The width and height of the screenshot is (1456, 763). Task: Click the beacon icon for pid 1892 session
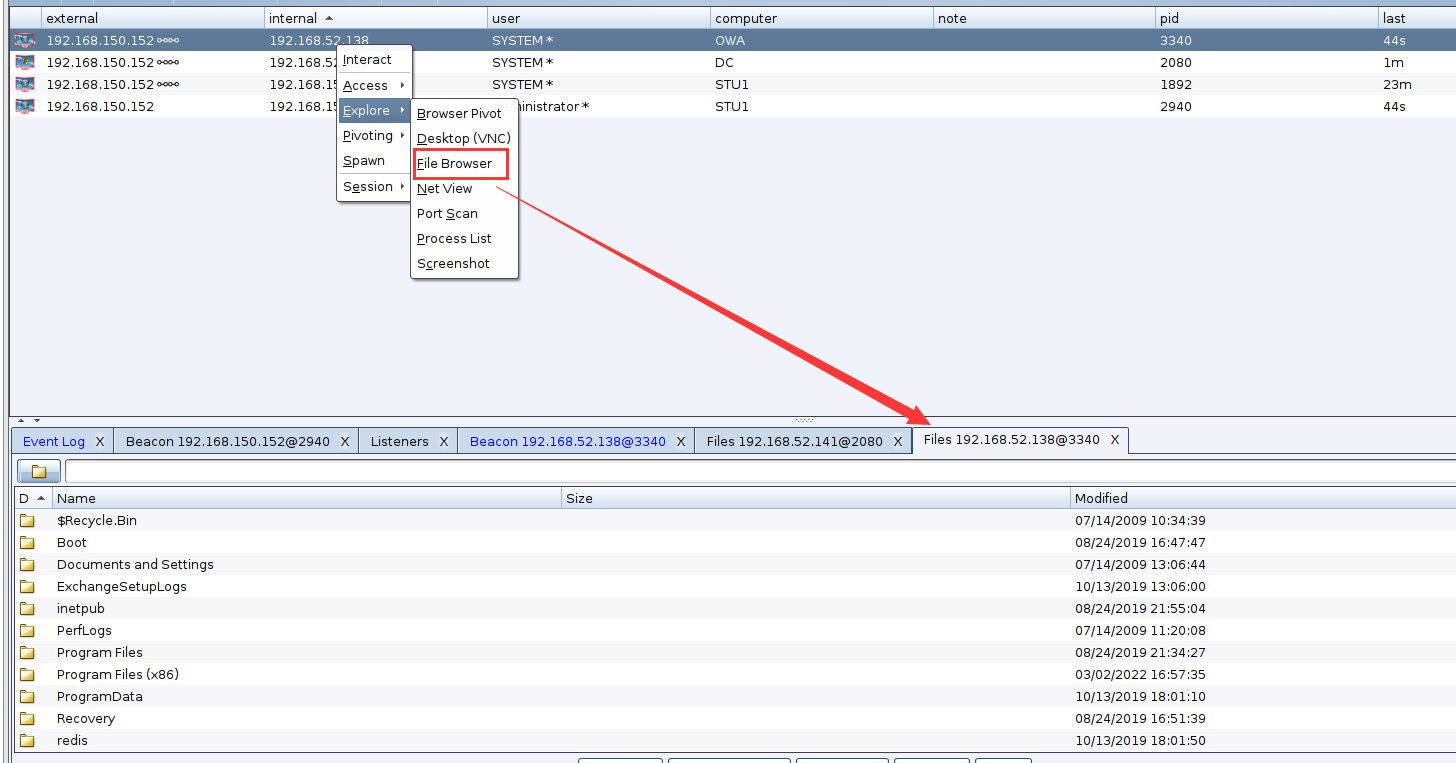[x=25, y=84]
